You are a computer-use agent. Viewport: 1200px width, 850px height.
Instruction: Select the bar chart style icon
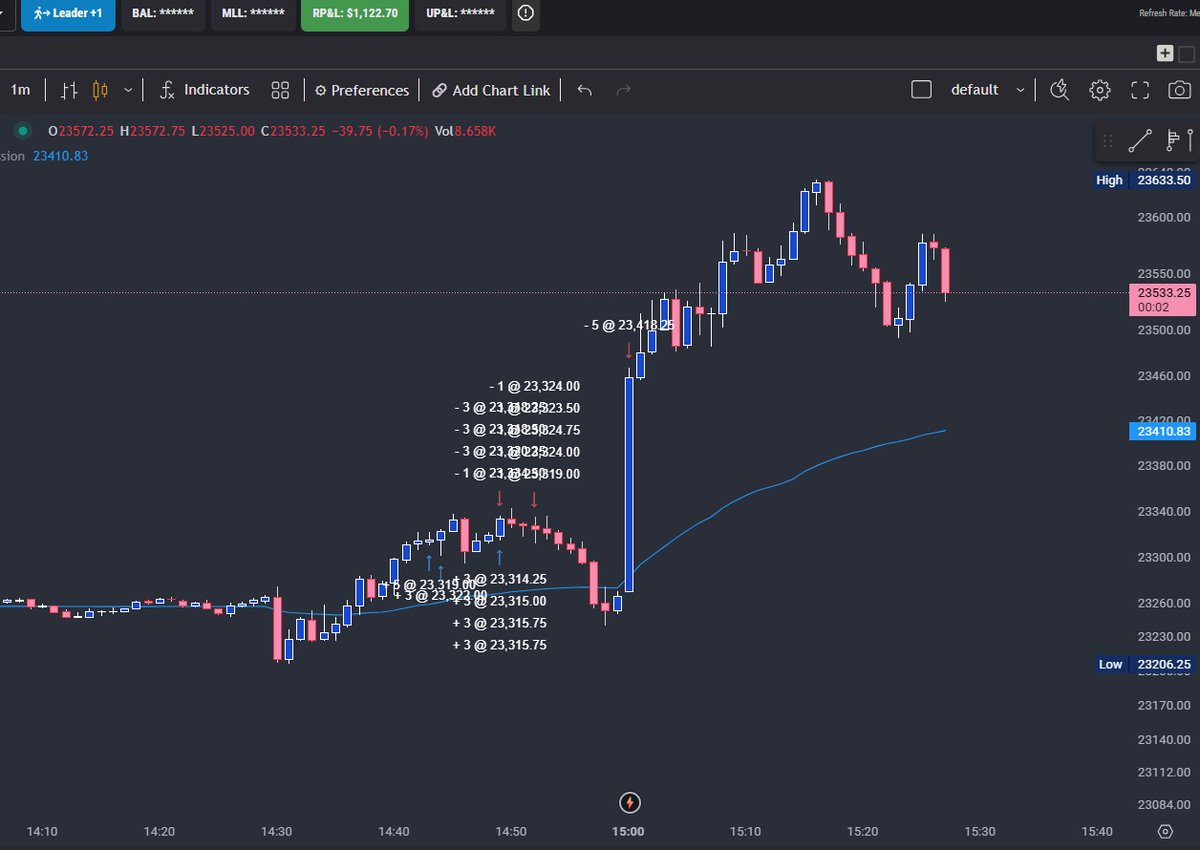[x=69, y=90]
